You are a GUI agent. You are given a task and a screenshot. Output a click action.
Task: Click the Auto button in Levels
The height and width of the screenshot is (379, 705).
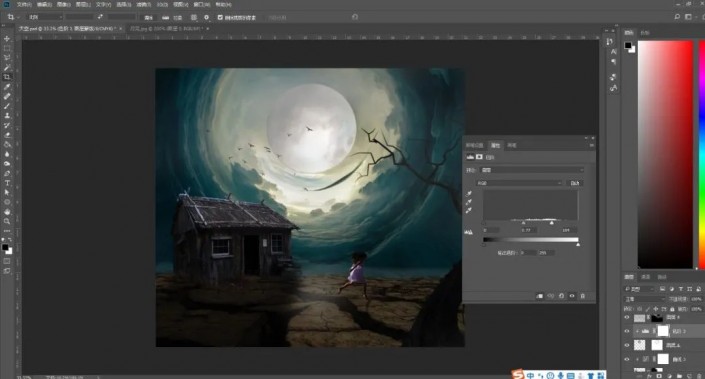pyautogui.click(x=575, y=183)
